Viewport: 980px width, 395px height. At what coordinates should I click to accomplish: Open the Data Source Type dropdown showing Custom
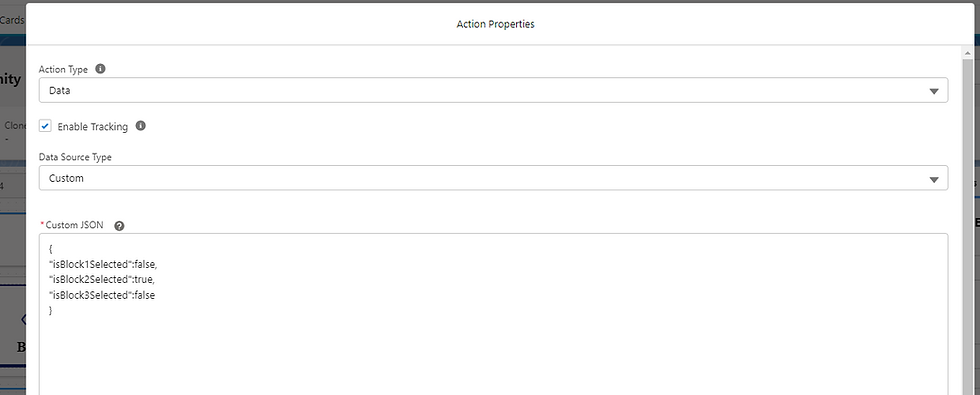(x=493, y=178)
